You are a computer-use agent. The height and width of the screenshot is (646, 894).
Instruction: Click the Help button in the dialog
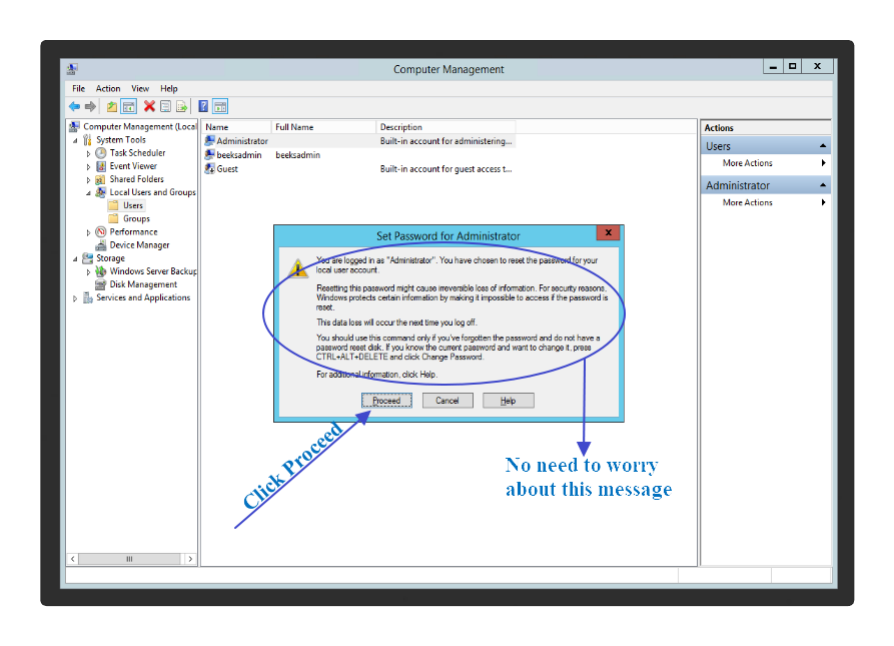click(x=508, y=401)
